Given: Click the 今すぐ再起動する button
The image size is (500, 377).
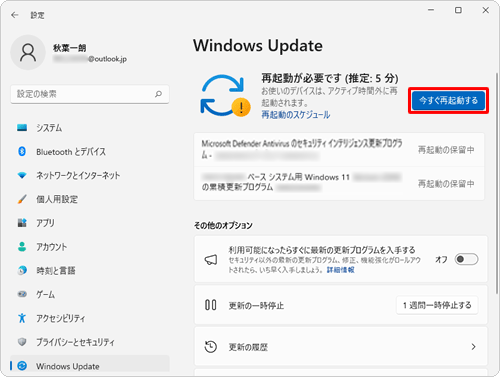Looking at the screenshot, I should point(448,100).
